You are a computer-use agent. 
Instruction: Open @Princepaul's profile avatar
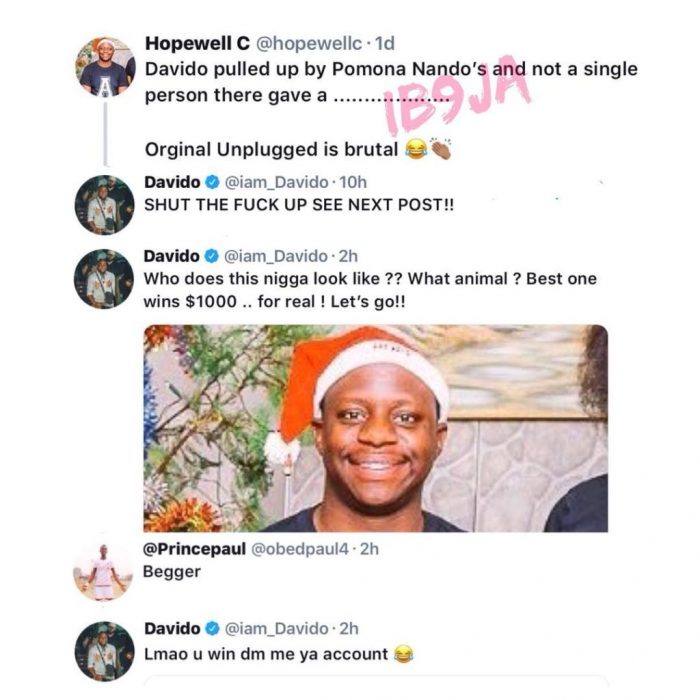pyautogui.click(x=103, y=572)
